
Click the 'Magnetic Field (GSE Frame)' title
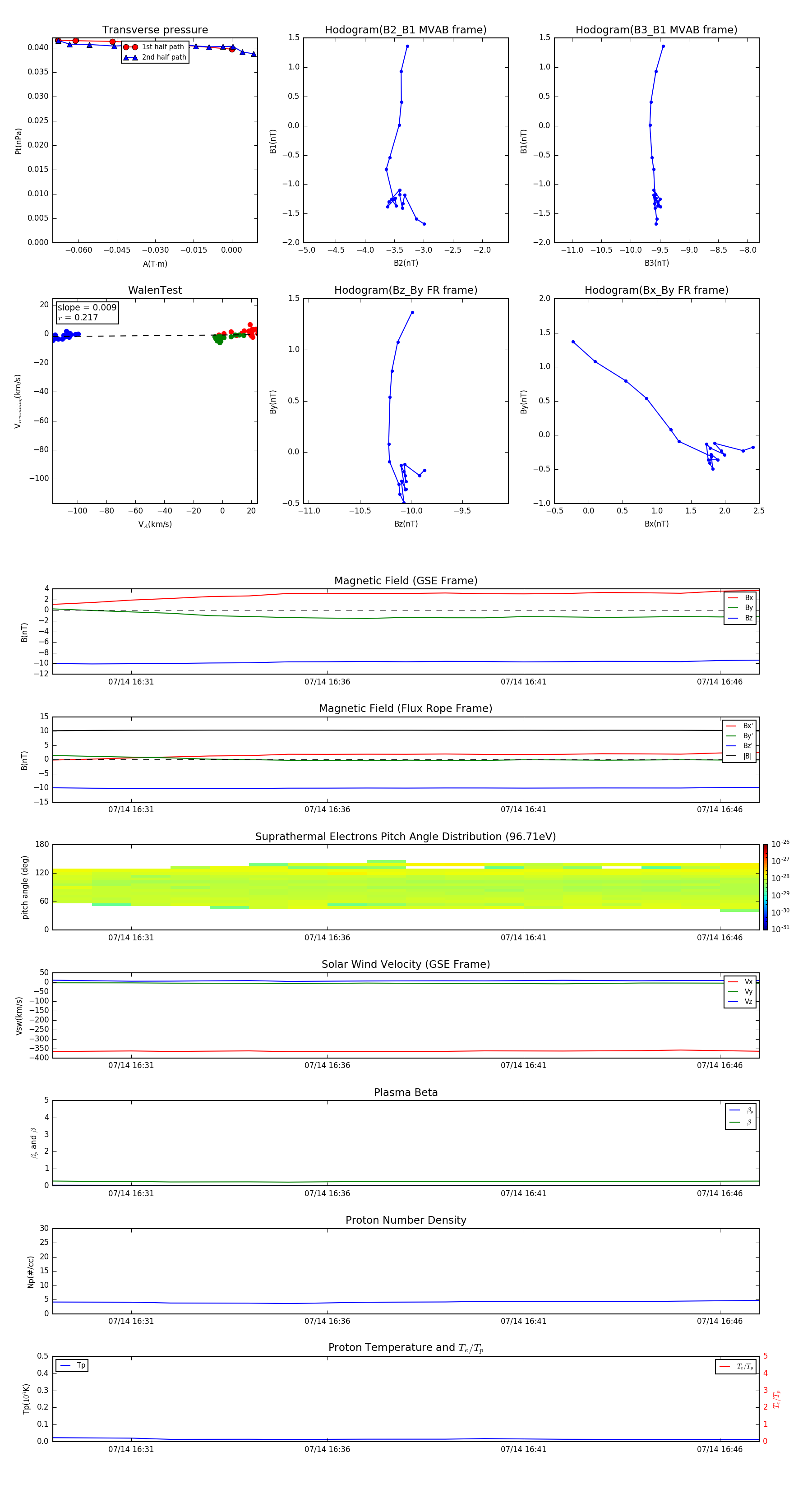click(x=406, y=581)
